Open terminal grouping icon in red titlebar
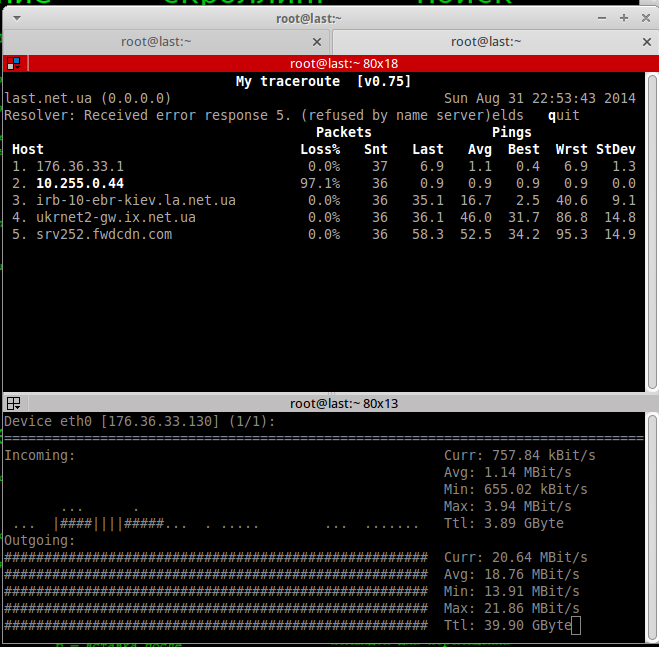 (14, 64)
